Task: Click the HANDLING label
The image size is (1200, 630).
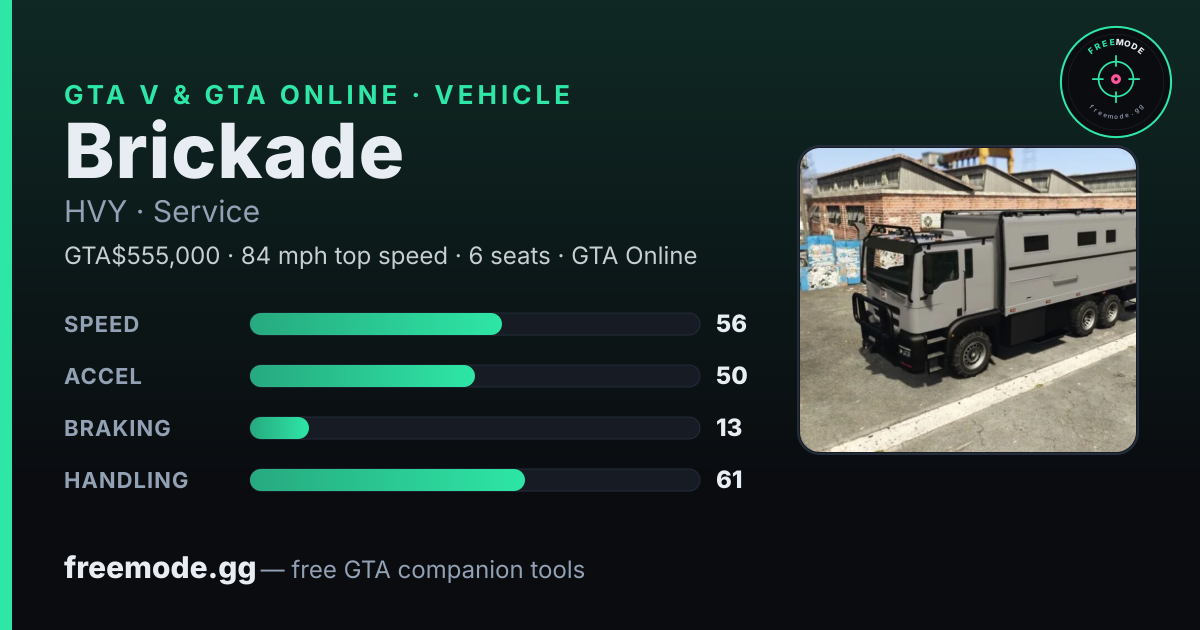Action: (x=126, y=480)
